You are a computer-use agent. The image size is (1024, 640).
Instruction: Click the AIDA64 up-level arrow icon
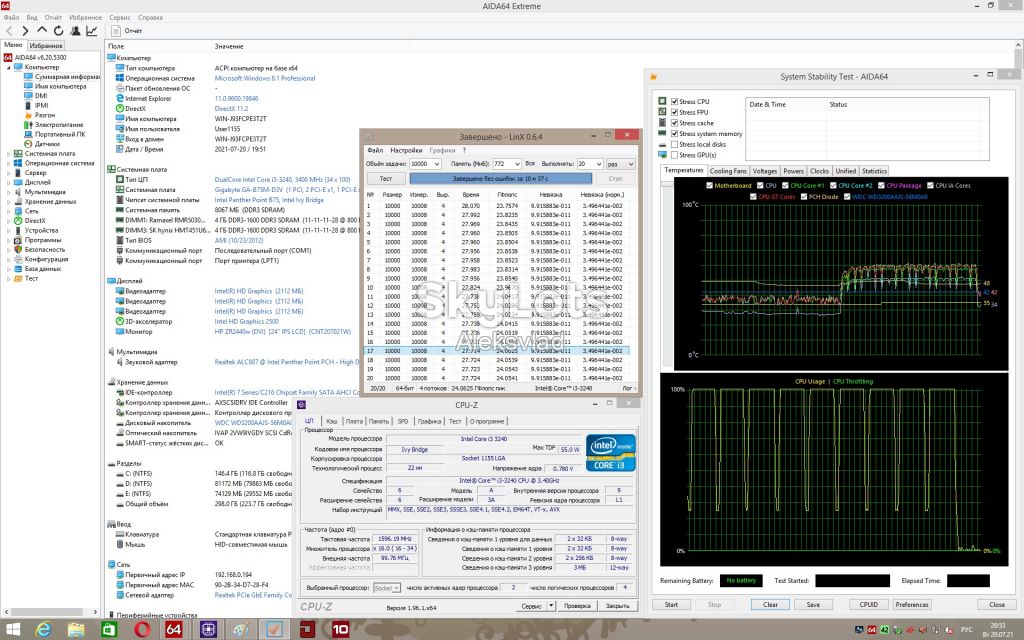click(42, 31)
